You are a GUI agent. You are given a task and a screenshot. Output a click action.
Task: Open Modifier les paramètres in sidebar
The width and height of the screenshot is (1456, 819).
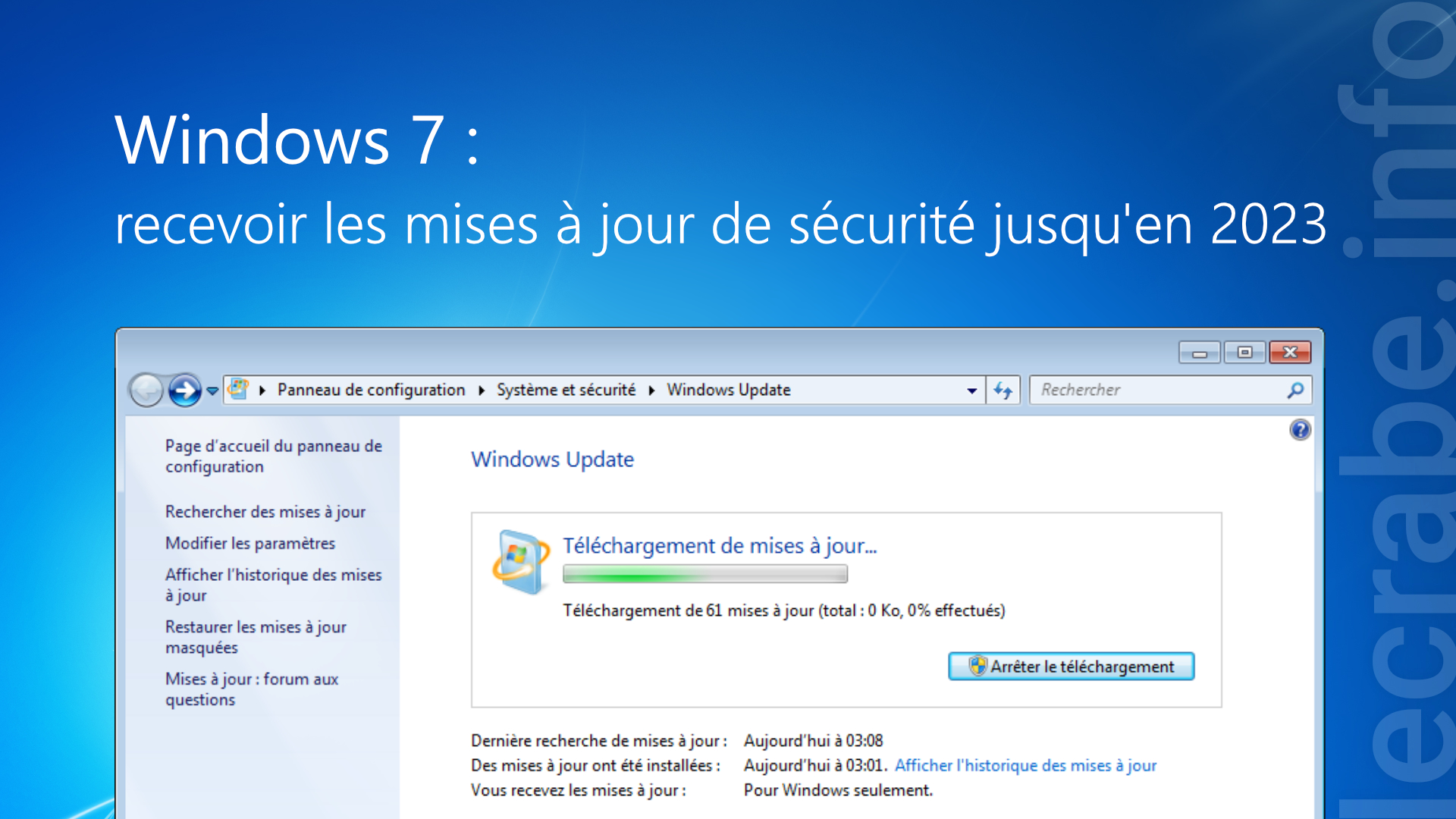tap(250, 543)
